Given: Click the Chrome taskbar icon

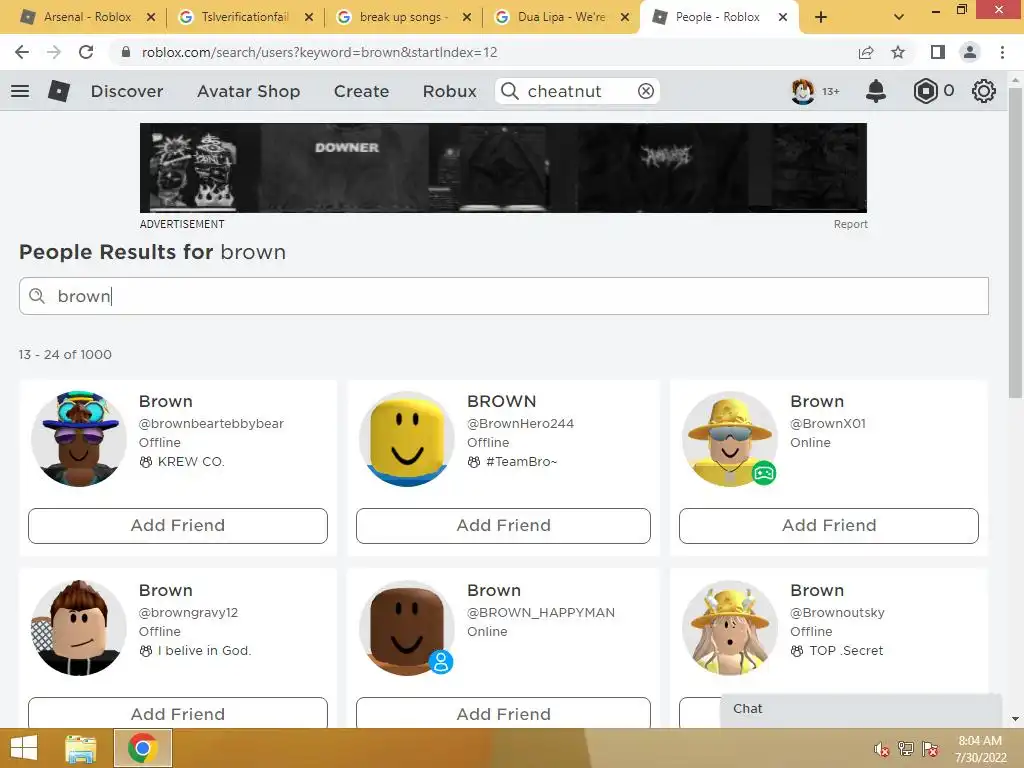Looking at the screenshot, I should click(143, 748).
